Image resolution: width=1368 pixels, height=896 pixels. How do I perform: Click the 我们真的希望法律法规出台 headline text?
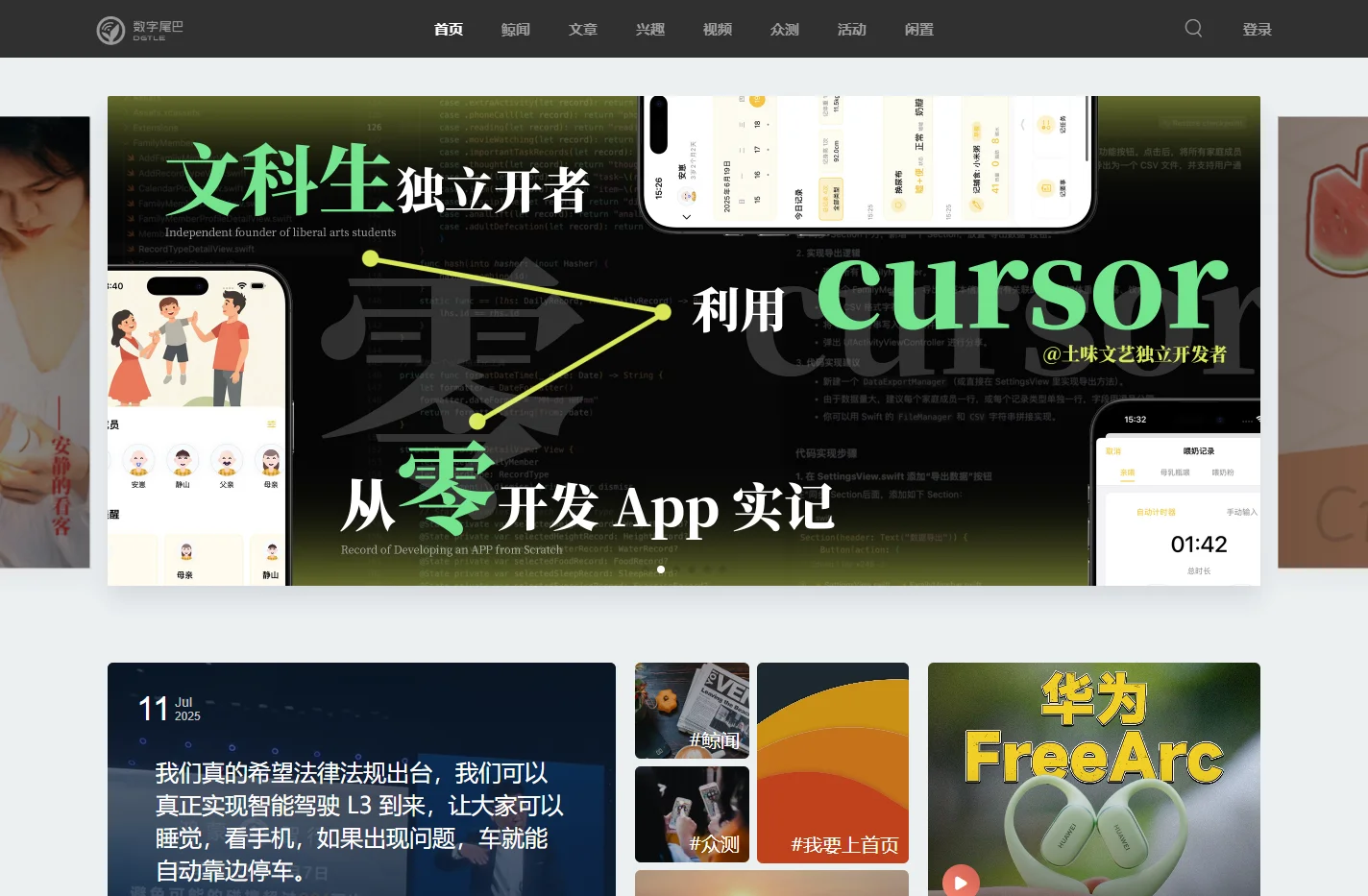359,822
